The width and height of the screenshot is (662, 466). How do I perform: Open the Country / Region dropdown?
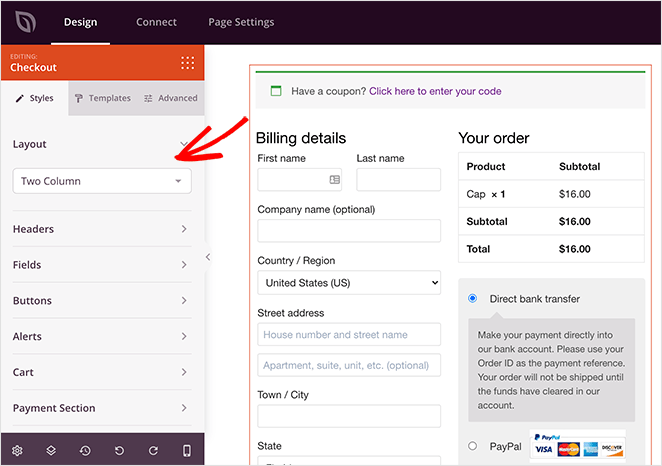tap(349, 283)
